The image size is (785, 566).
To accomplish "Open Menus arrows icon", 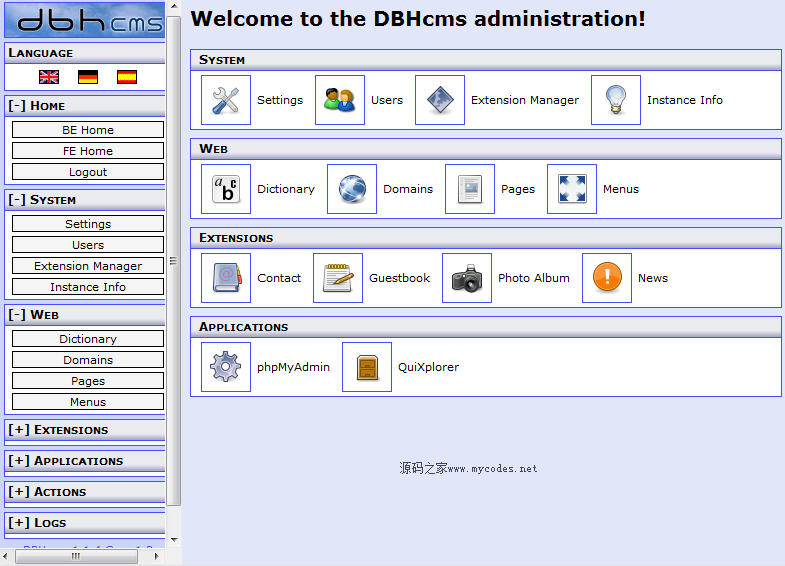I will [572, 189].
